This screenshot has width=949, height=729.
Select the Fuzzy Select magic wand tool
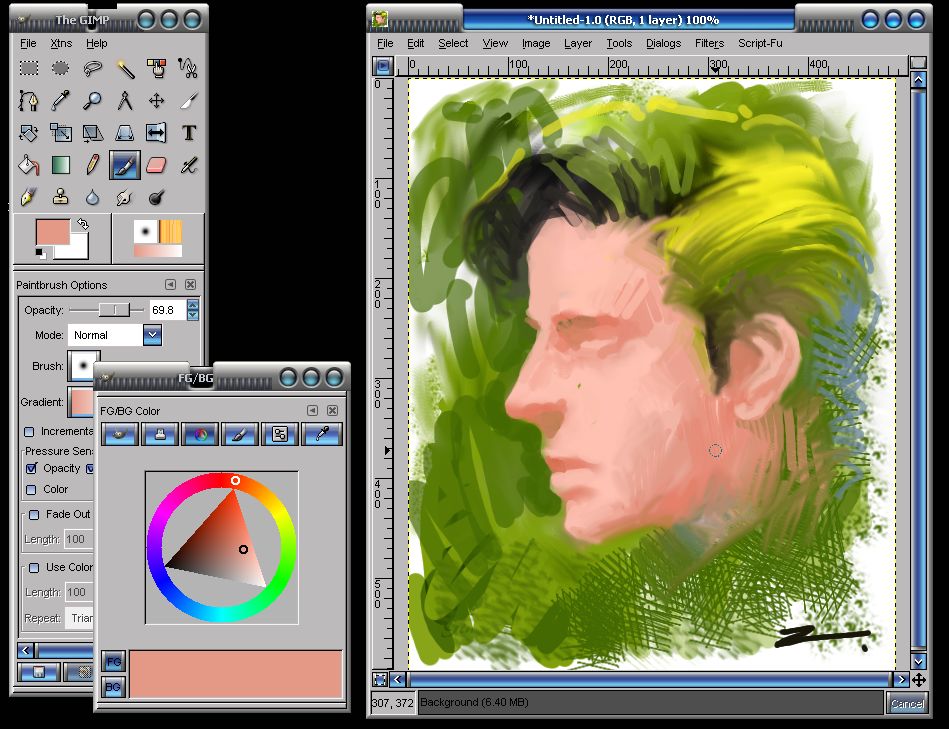(125, 68)
